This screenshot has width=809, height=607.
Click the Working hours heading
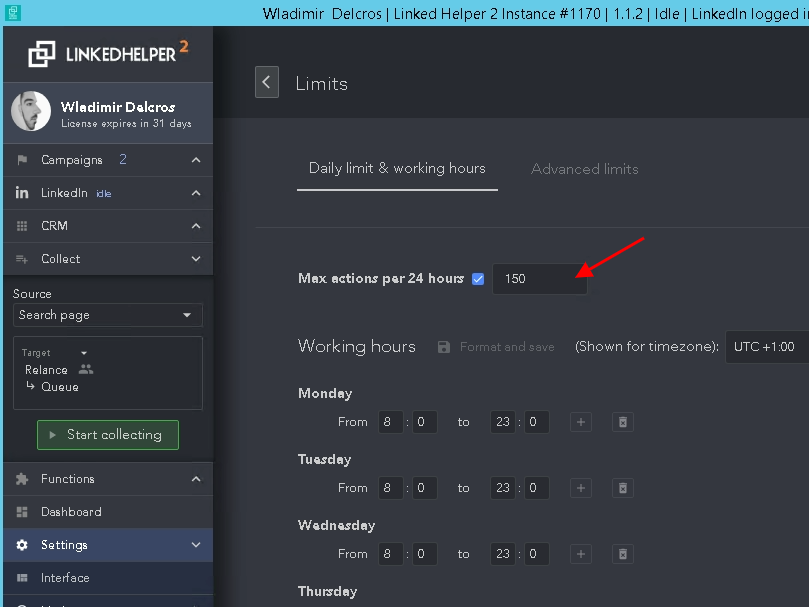click(357, 346)
